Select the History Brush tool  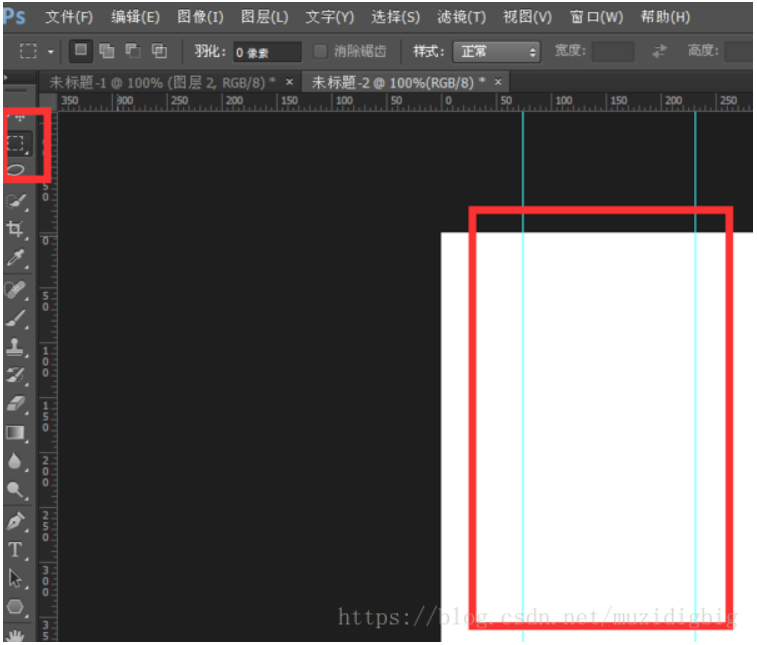(x=16, y=375)
